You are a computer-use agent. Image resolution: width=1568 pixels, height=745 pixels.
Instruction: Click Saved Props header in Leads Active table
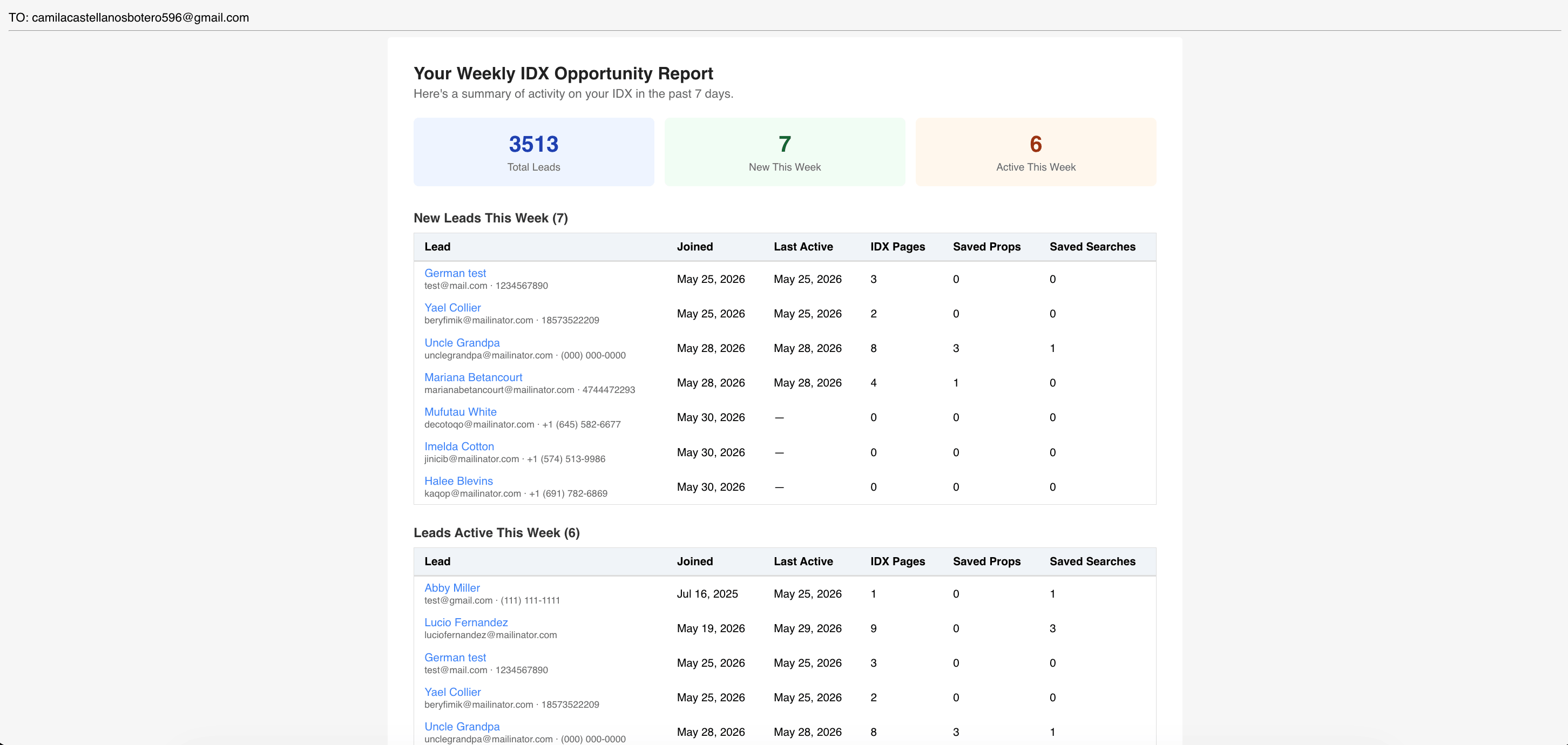pos(986,561)
